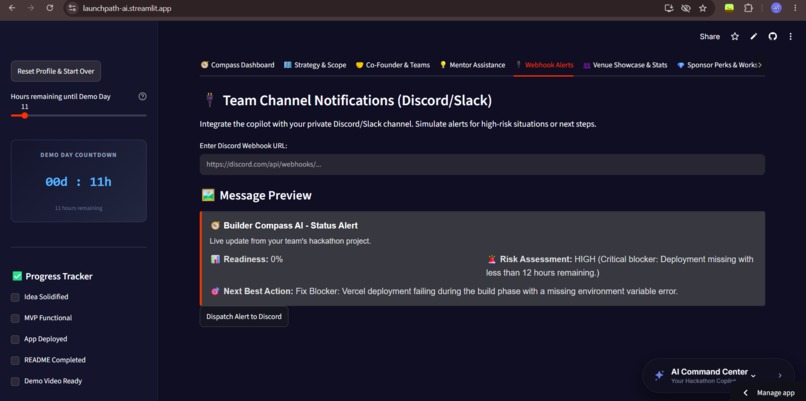This screenshot has width=806, height=401.
Task: Expand the AI Command Center dropdown
Action: [753, 376]
